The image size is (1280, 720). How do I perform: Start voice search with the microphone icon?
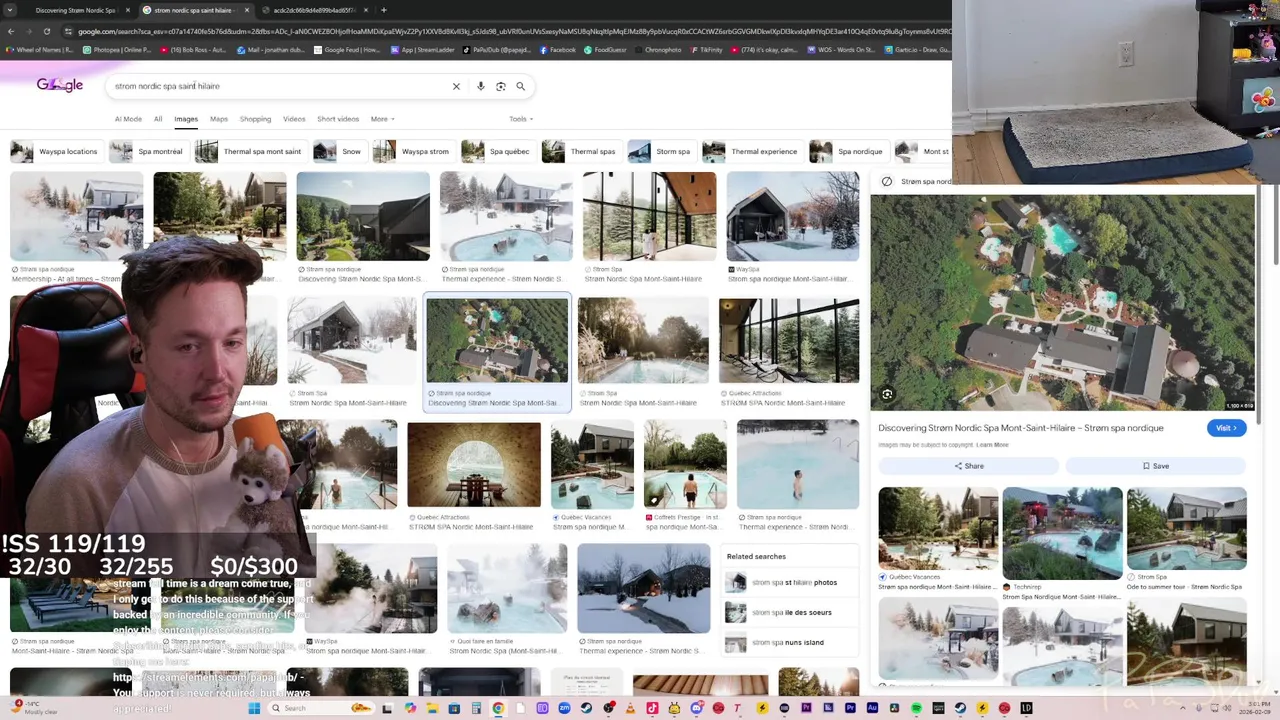tap(481, 86)
